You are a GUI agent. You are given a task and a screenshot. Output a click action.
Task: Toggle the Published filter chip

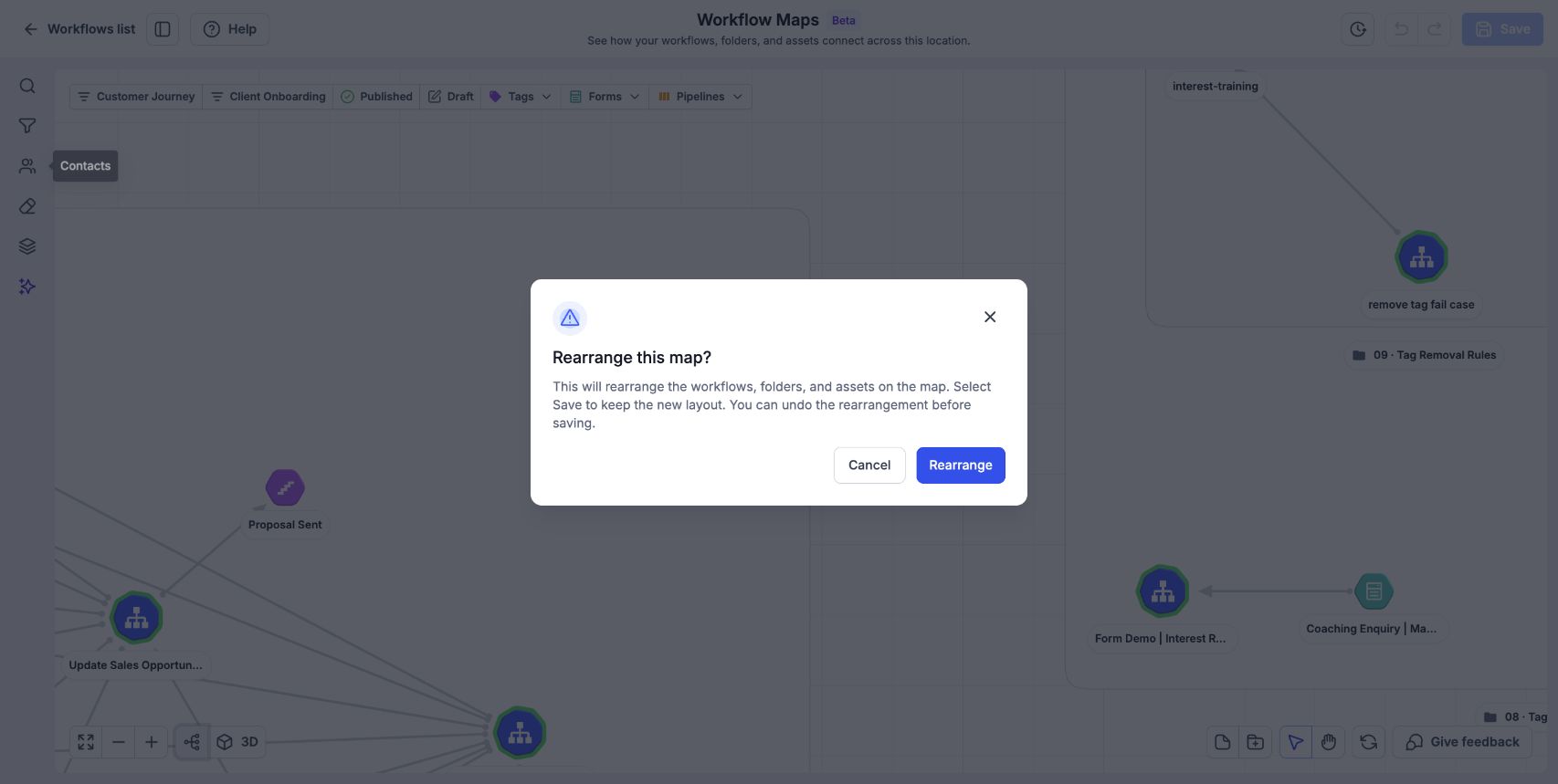point(376,97)
